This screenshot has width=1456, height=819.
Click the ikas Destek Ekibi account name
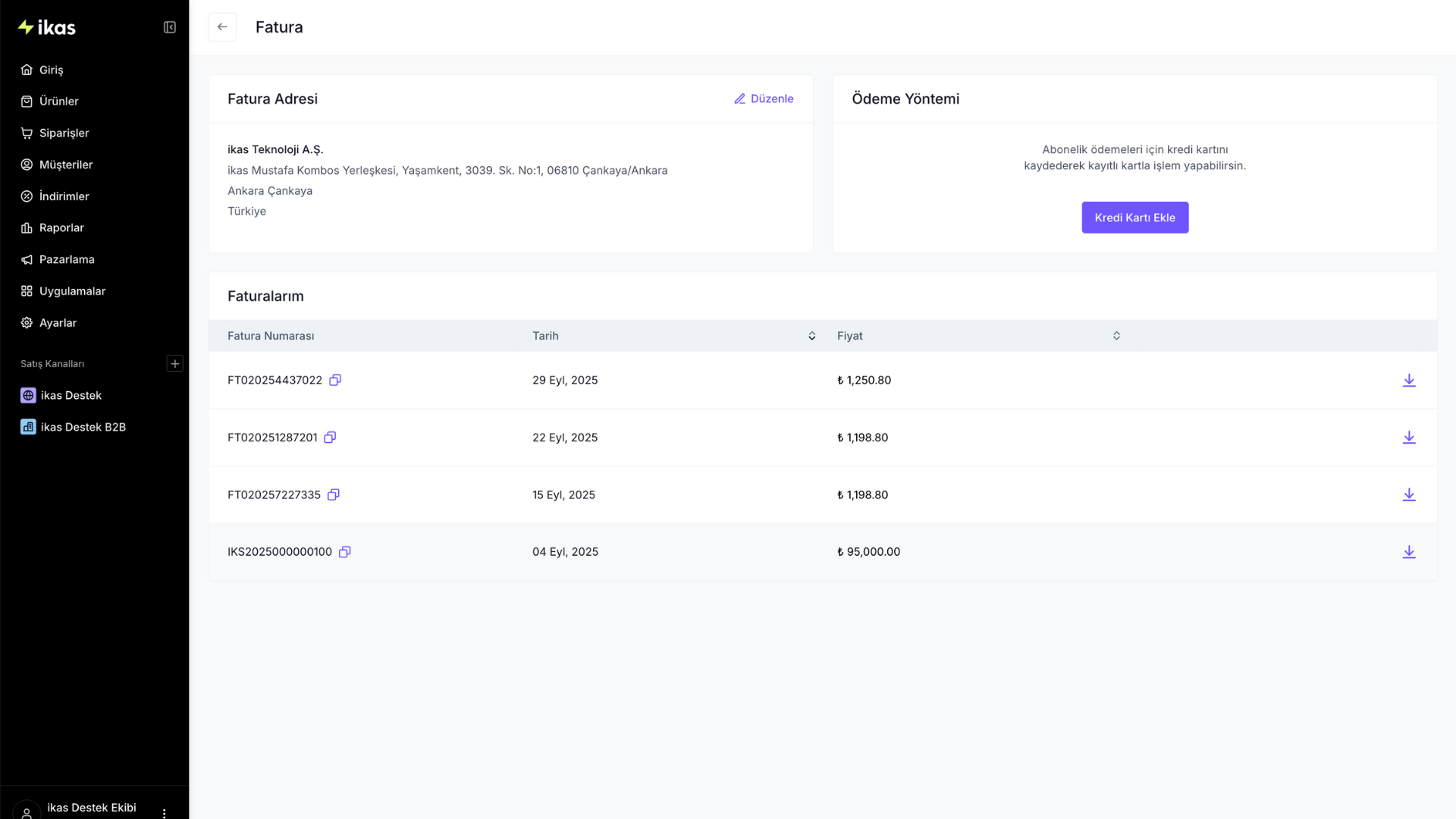[x=92, y=808]
